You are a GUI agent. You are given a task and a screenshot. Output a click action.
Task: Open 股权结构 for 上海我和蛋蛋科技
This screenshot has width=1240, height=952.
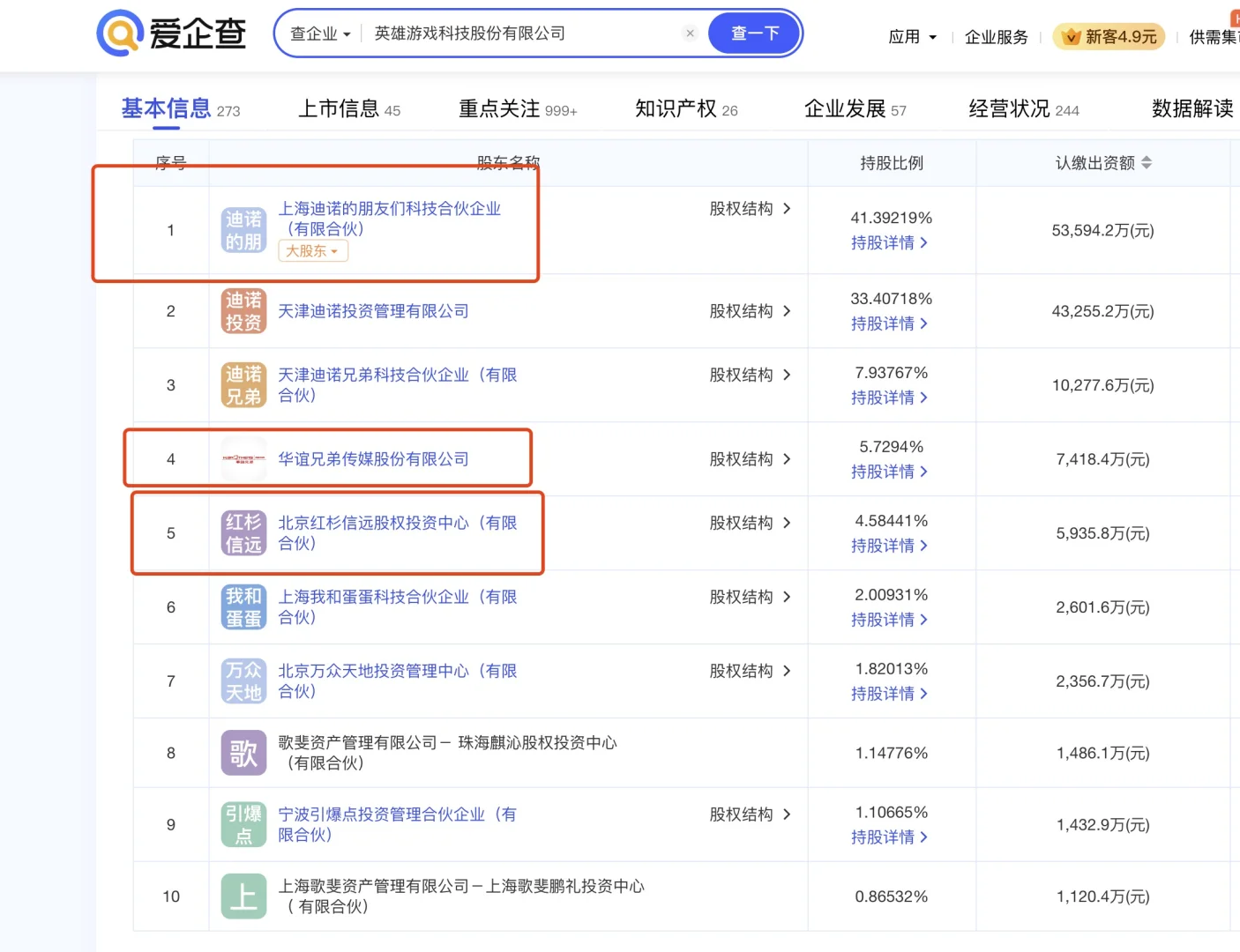pyautogui.click(x=751, y=597)
